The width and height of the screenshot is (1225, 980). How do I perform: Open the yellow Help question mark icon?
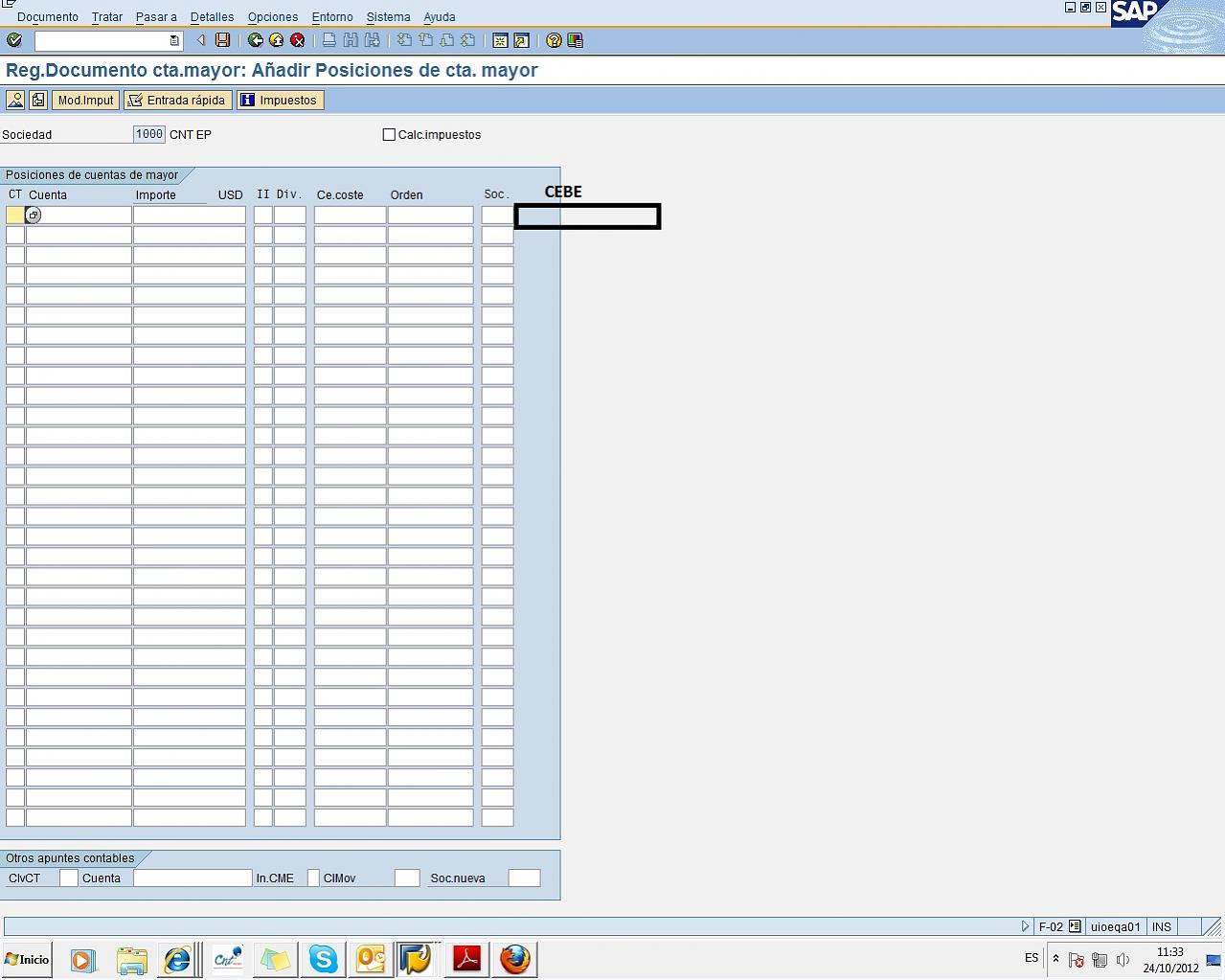coord(554,40)
